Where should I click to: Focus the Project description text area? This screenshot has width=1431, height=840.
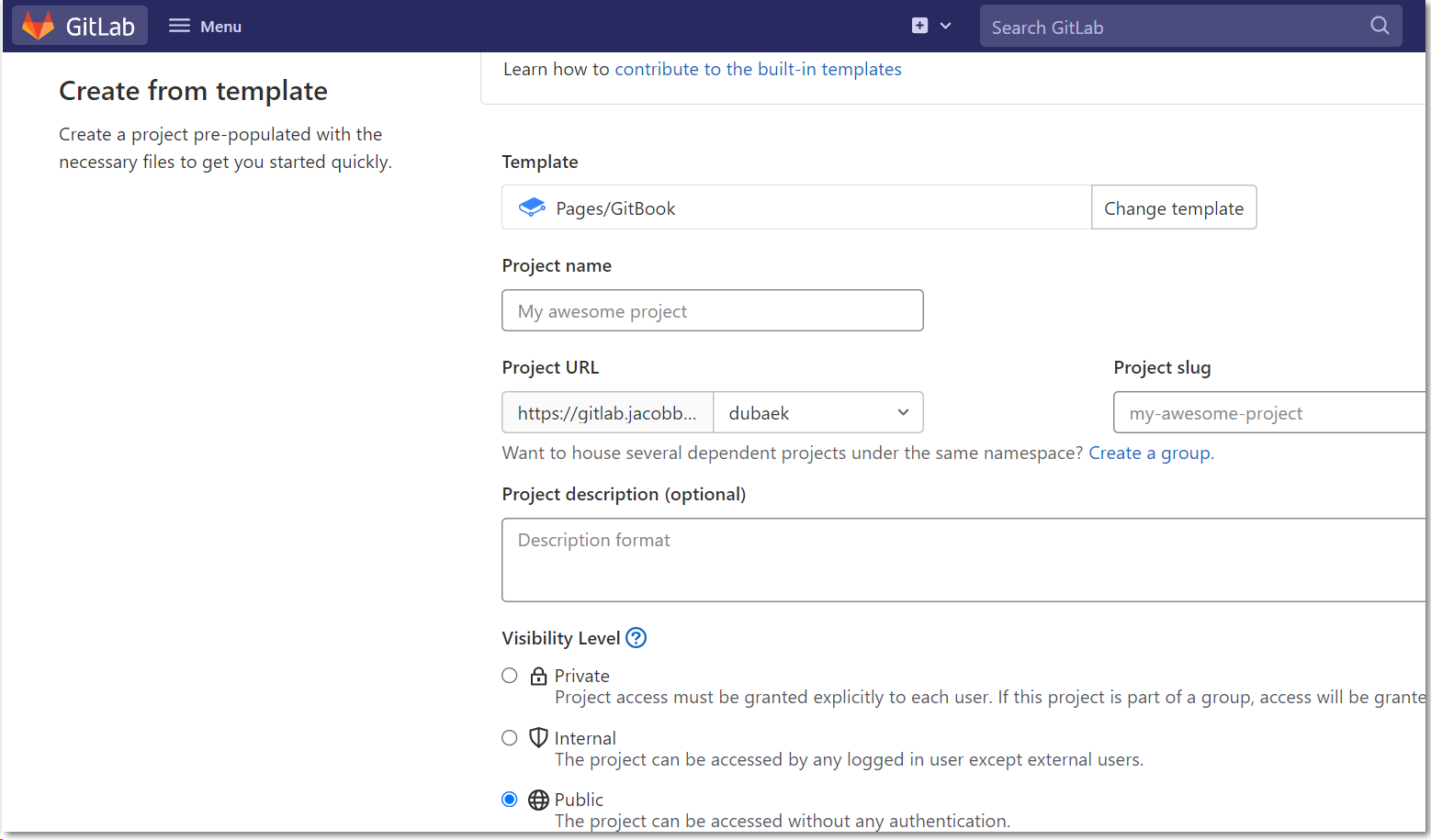click(964, 560)
